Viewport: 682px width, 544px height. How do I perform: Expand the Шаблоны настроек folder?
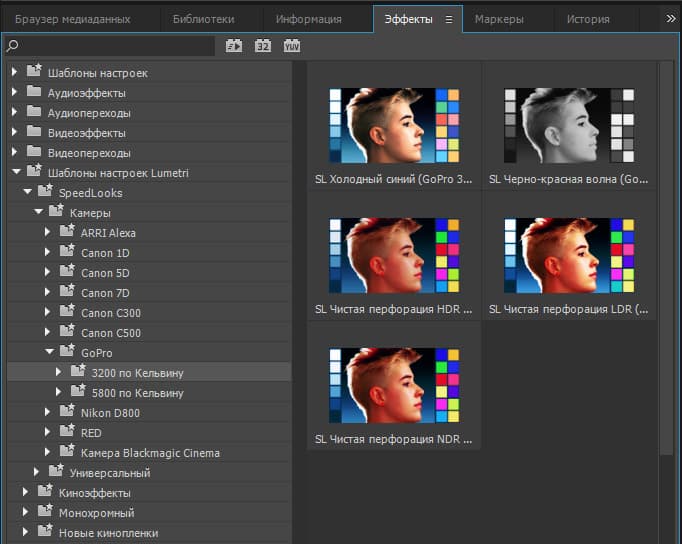[14, 72]
